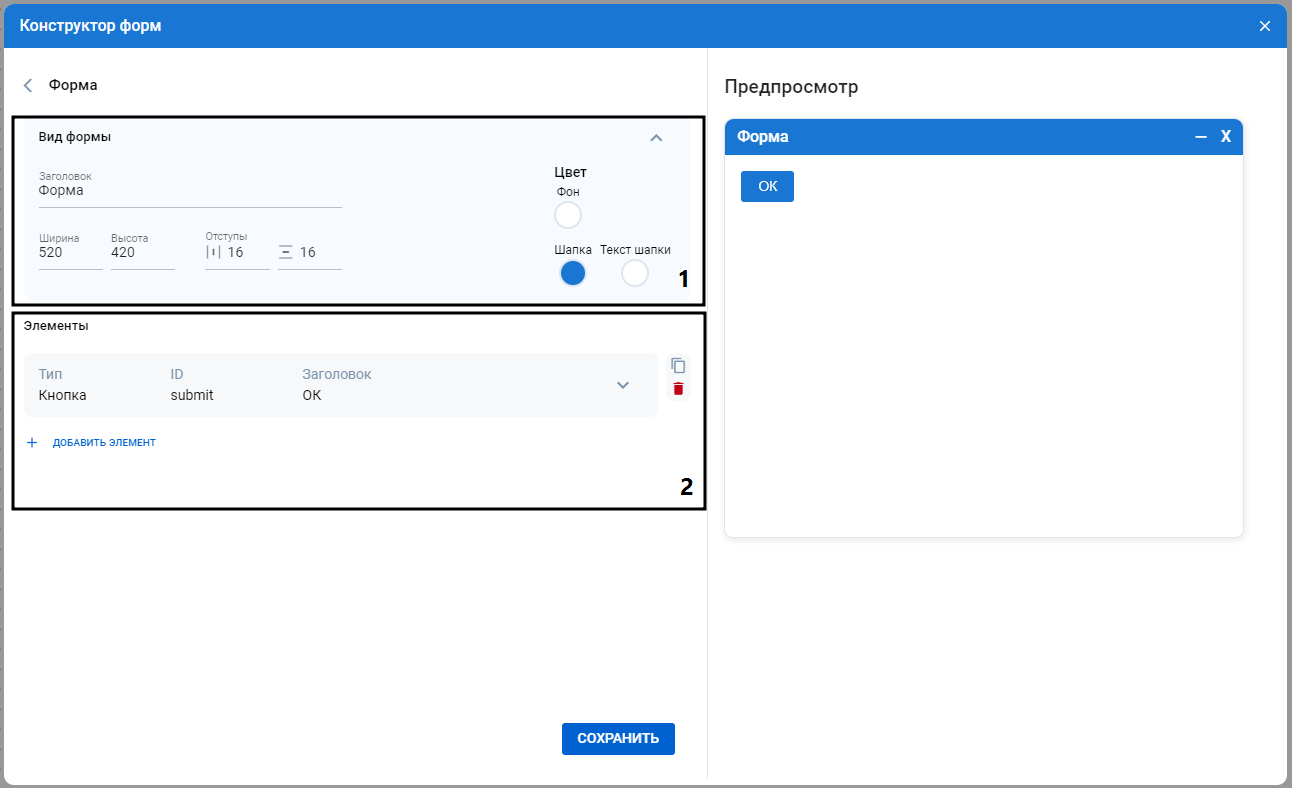1292x788 pixels.
Task: Collapse the Вид формы section
Action: tap(656, 138)
